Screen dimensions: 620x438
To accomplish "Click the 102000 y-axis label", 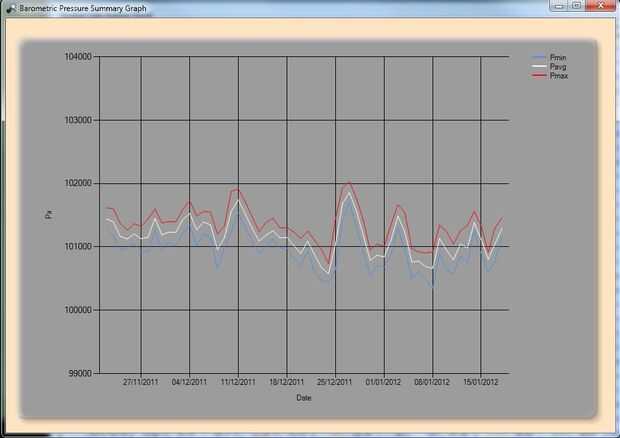I will tap(78, 183).
